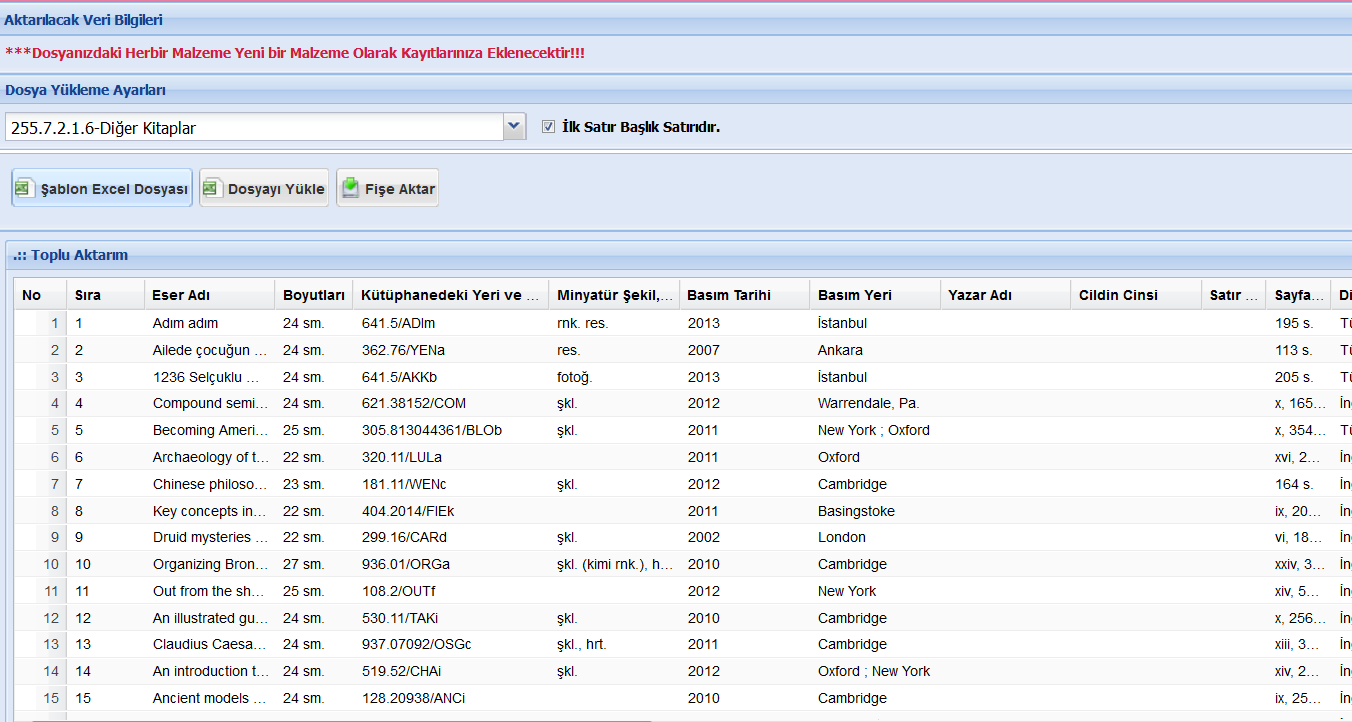1352x722 pixels.
Task: Click the Excel icon on Dosyayı Yükle
Action: click(211, 188)
